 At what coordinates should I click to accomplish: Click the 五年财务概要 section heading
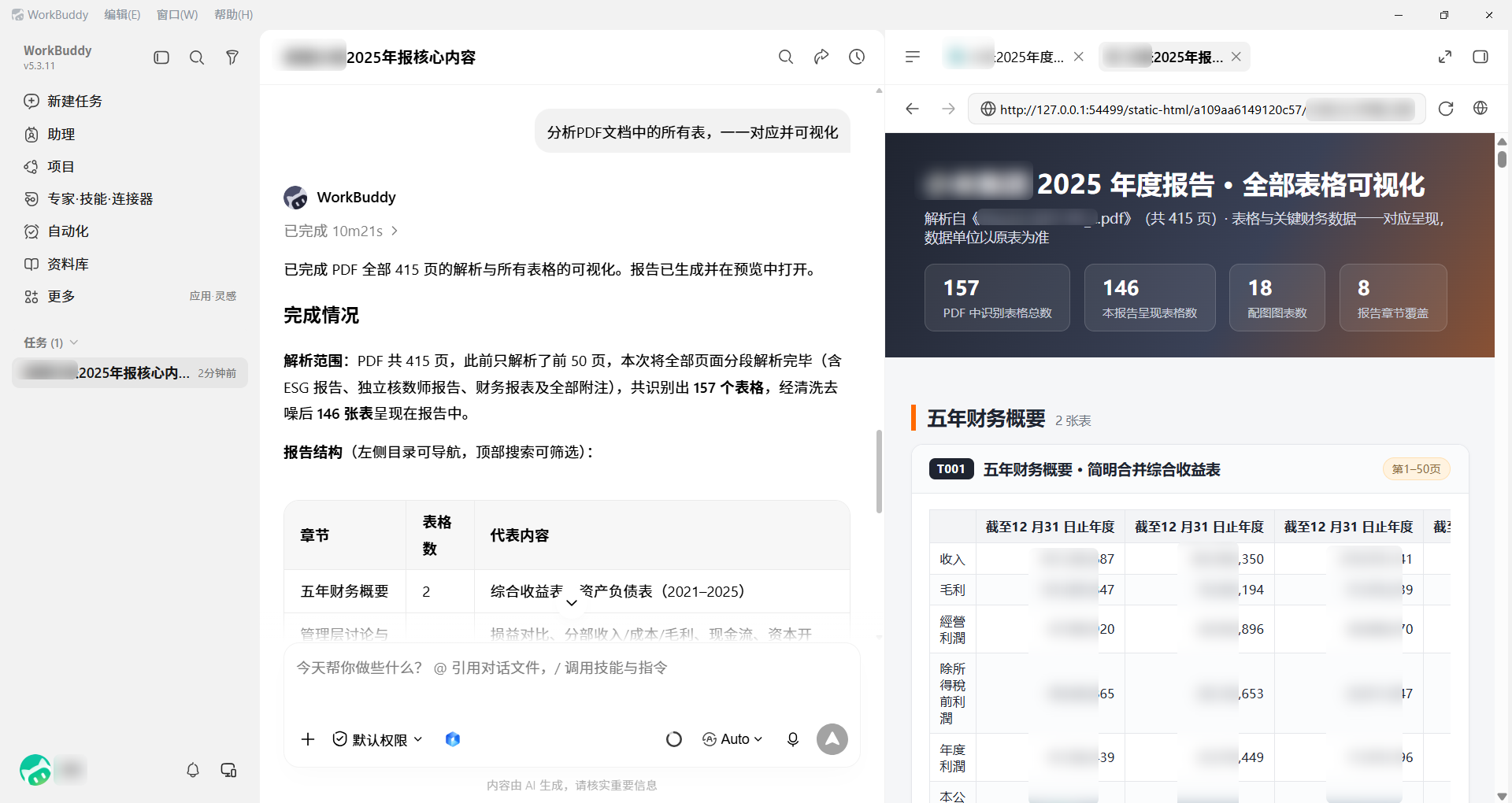click(986, 418)
